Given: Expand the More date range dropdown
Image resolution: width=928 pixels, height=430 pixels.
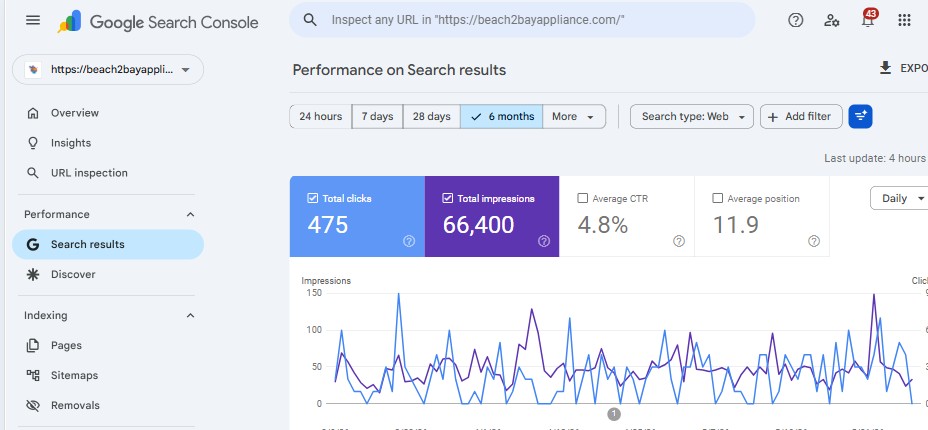Looking at the screenshot, I should [x=573, y=117].
